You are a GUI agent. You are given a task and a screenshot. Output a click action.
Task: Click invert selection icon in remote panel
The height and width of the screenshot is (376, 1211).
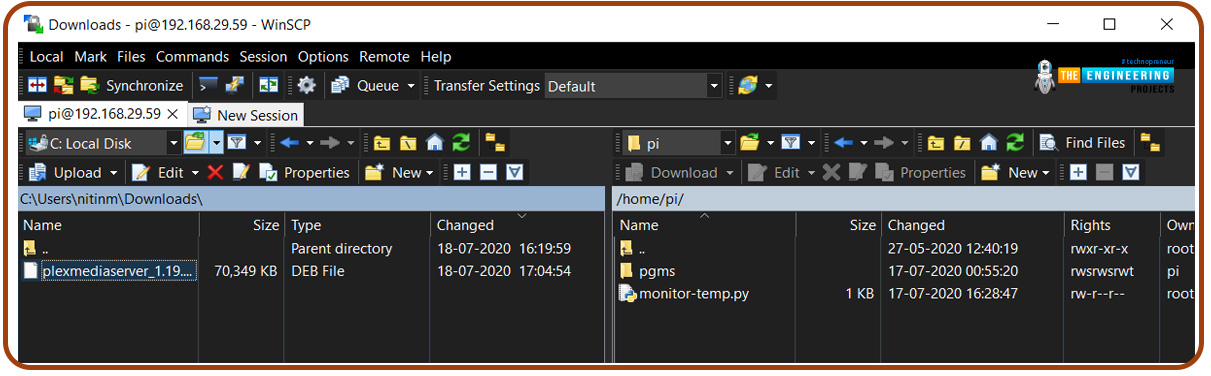click(x=1130, y=172)
